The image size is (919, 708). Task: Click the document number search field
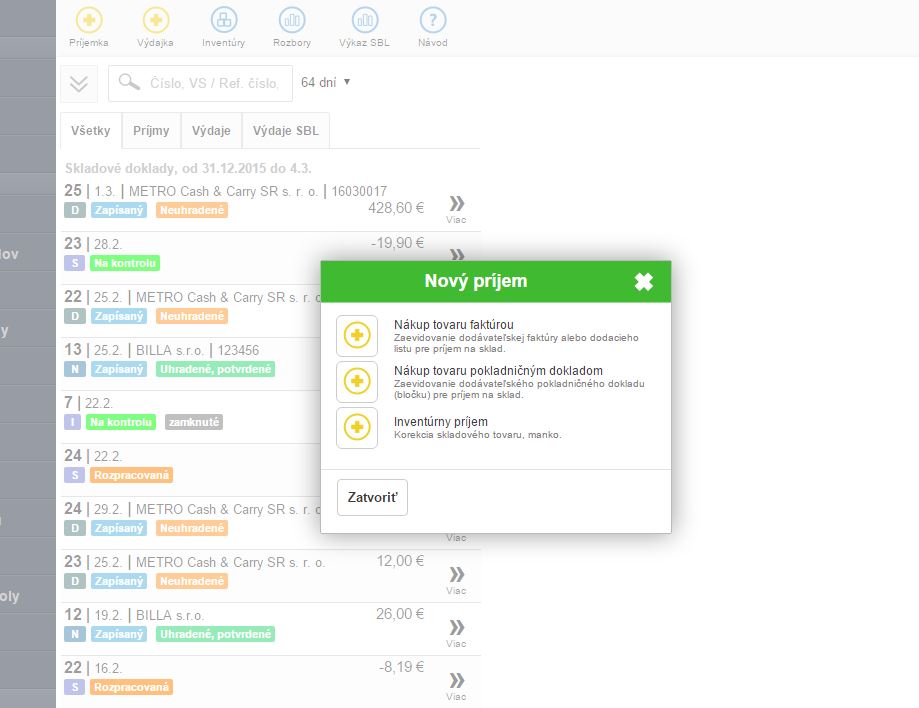click(214, 84)
